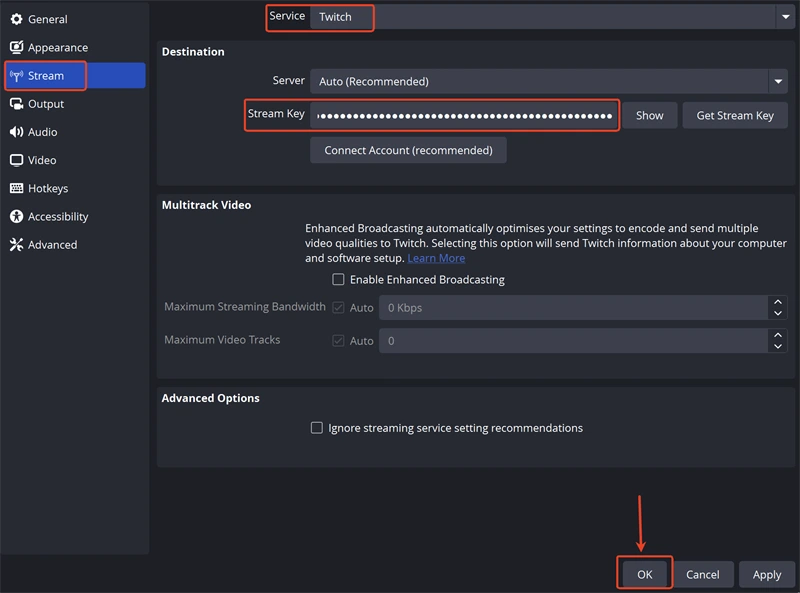Click the Stream antenna icon

coord(16,76)
